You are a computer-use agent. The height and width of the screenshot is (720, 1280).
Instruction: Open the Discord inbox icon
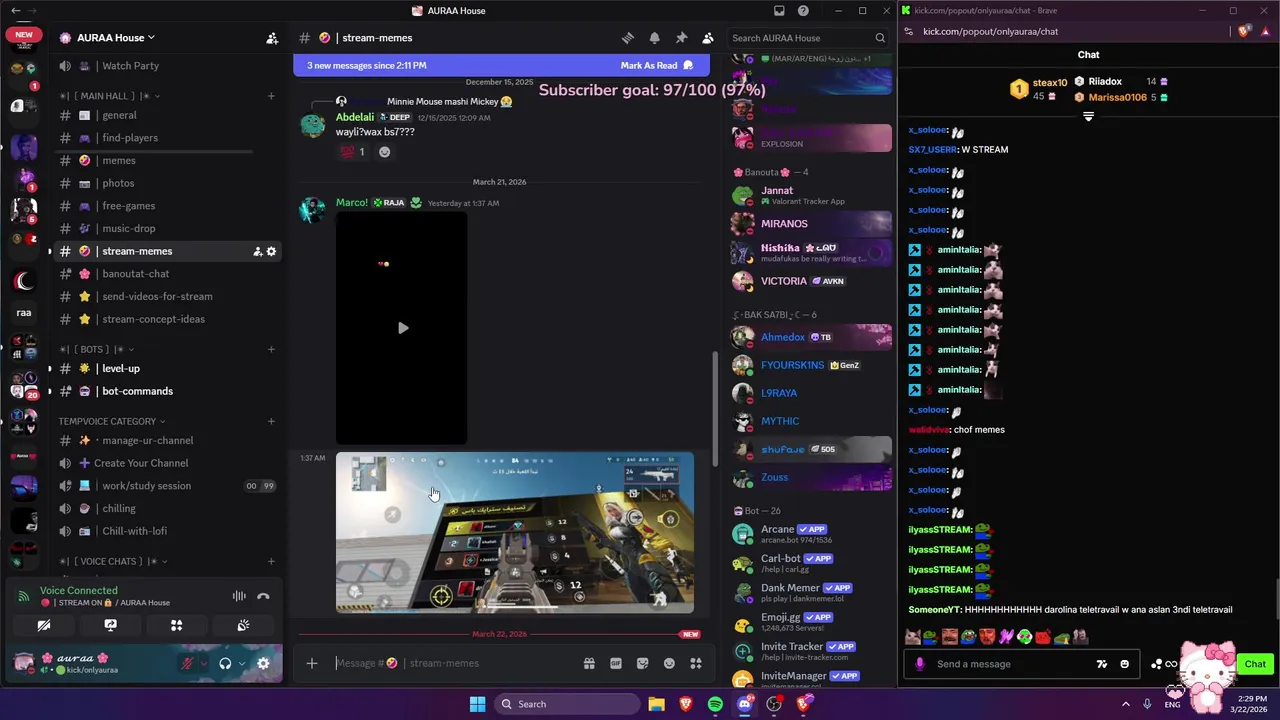coord(779,11)
